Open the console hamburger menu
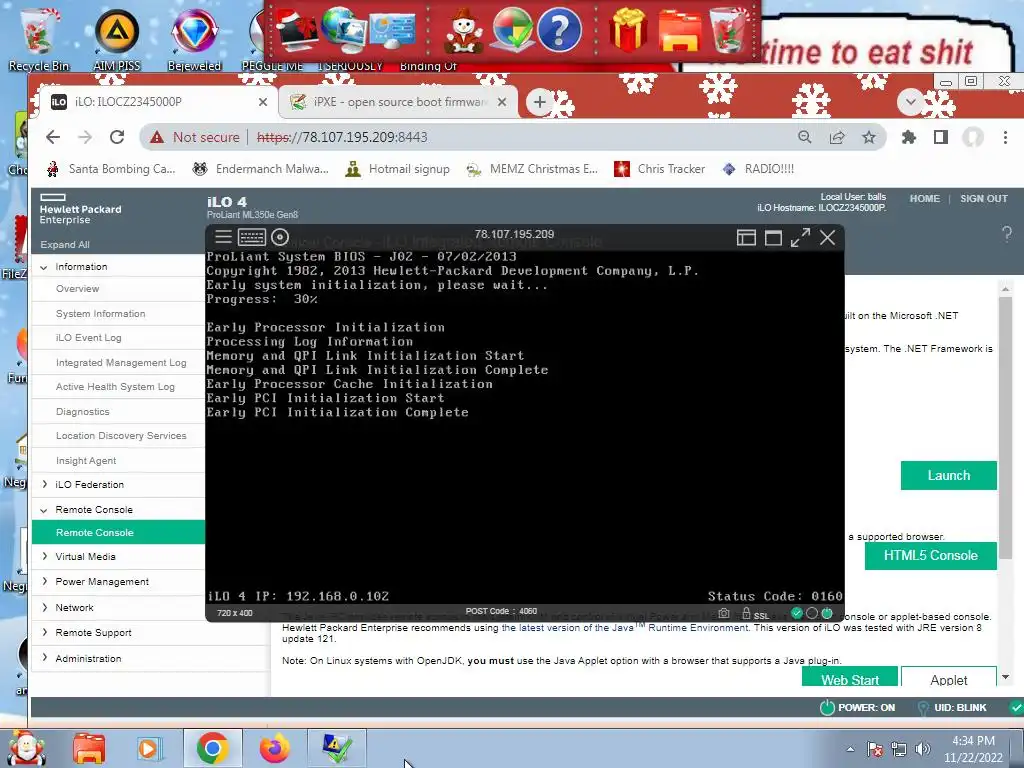The image size is (1024, 768). (223, 237)
